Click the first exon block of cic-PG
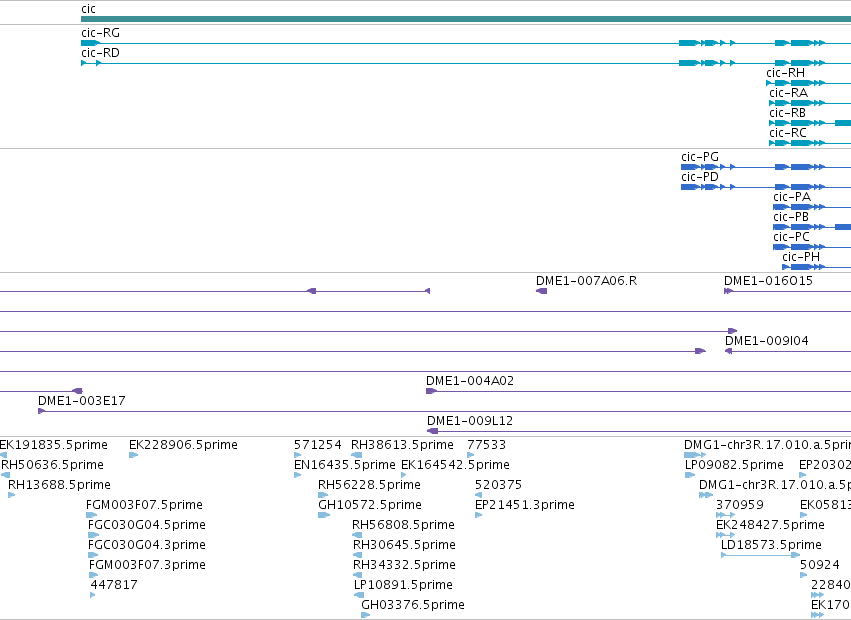The height and width of the screenshot is (620, 851). pos(690,167)
